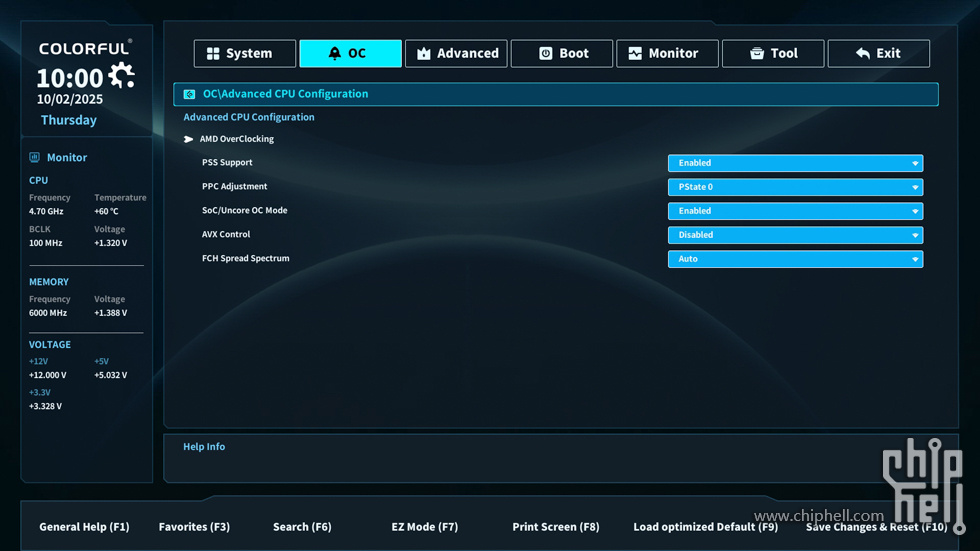This screenshot has width=980, height=551.
Task: Change the AVX Control Disabled setting
Action: pos(795,235)
